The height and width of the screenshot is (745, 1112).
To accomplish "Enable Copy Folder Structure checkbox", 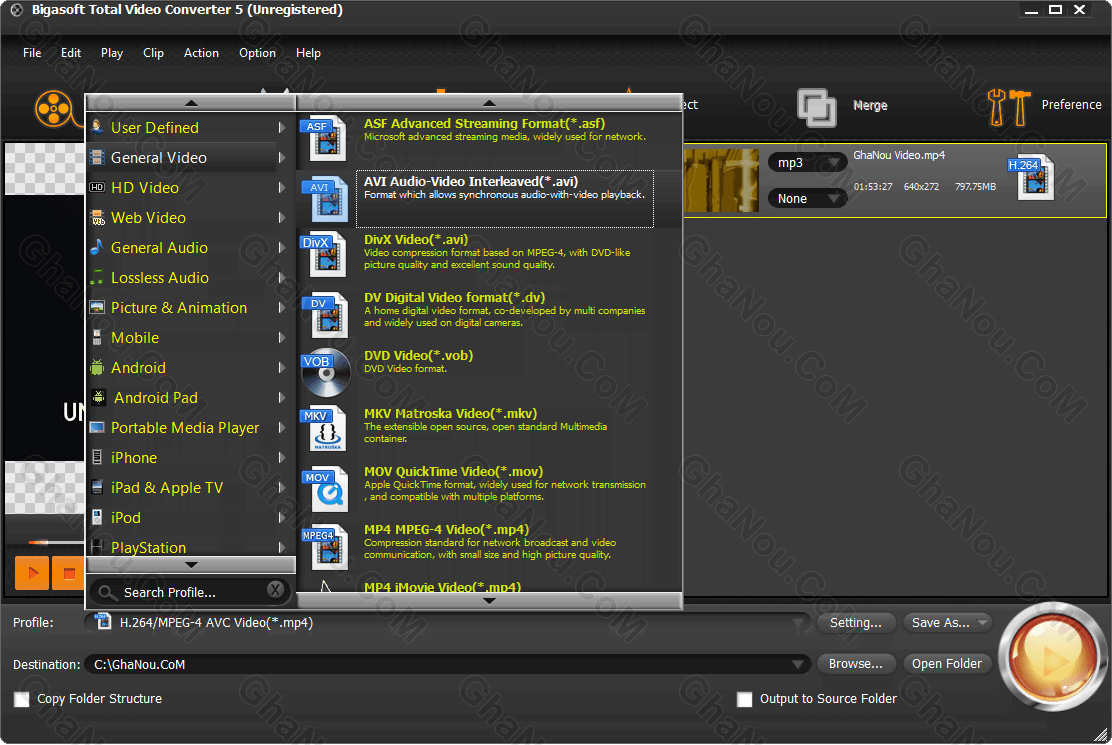I will [x=22, y=699].
